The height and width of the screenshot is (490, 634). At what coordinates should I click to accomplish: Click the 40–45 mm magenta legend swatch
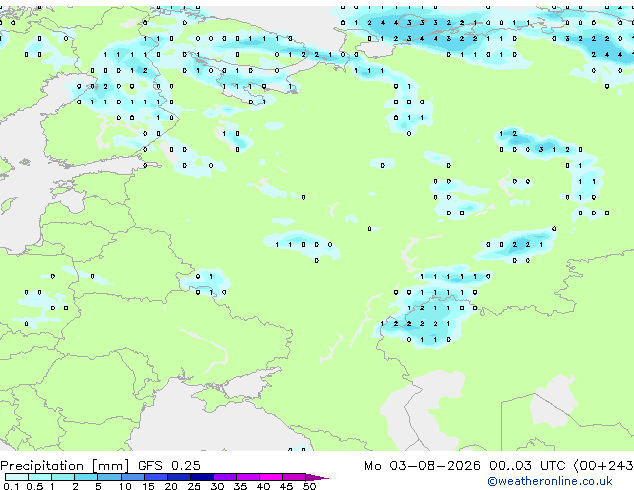click(271, 477)
